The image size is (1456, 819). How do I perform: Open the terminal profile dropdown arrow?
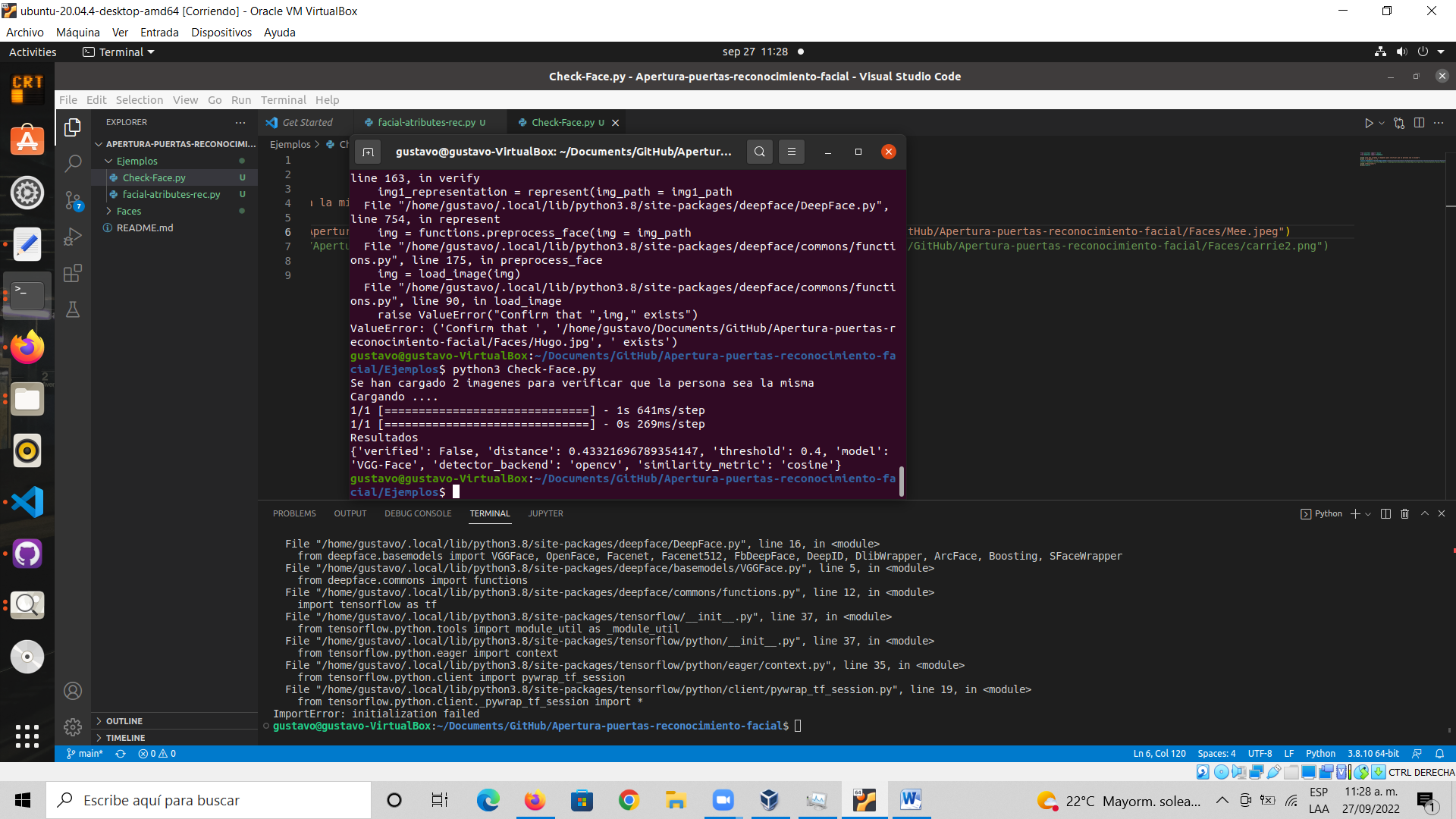pyautogui.click(x=1369, y=513)
